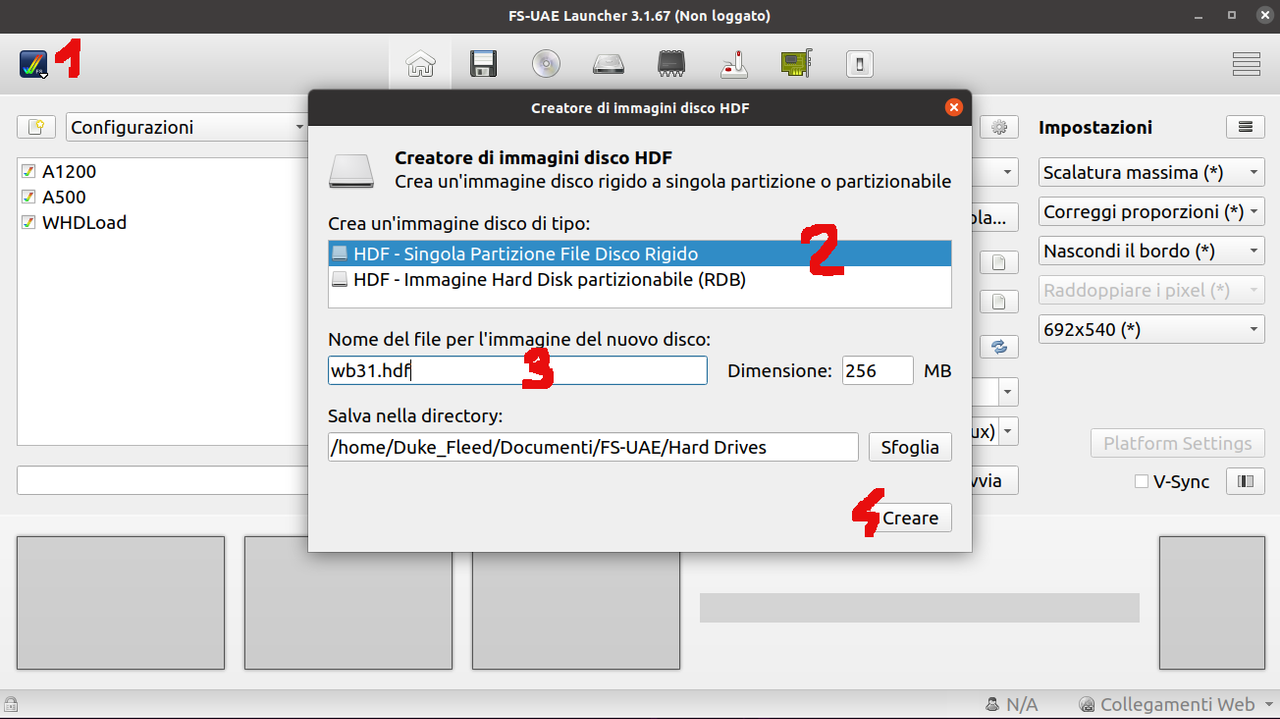Open the additional options switch tab
Image resolution: width=1280 pixels, height=719 pixels.
pos(859,65)
